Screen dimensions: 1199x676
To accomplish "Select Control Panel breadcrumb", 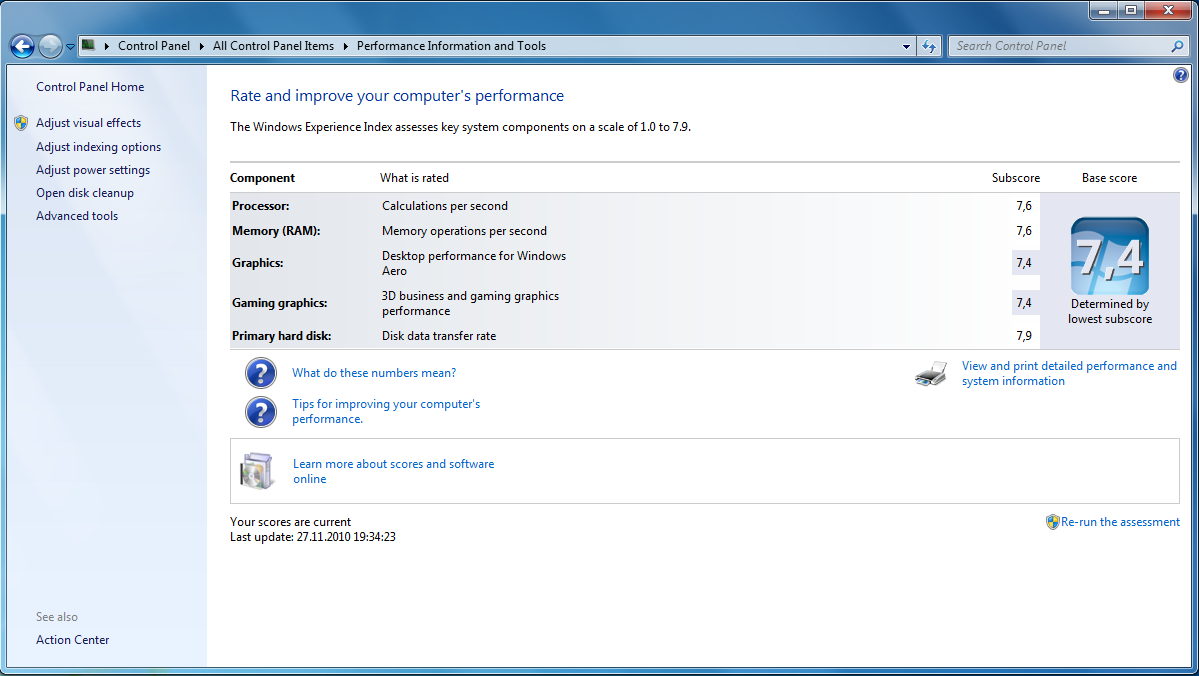I will coord(154,46).
